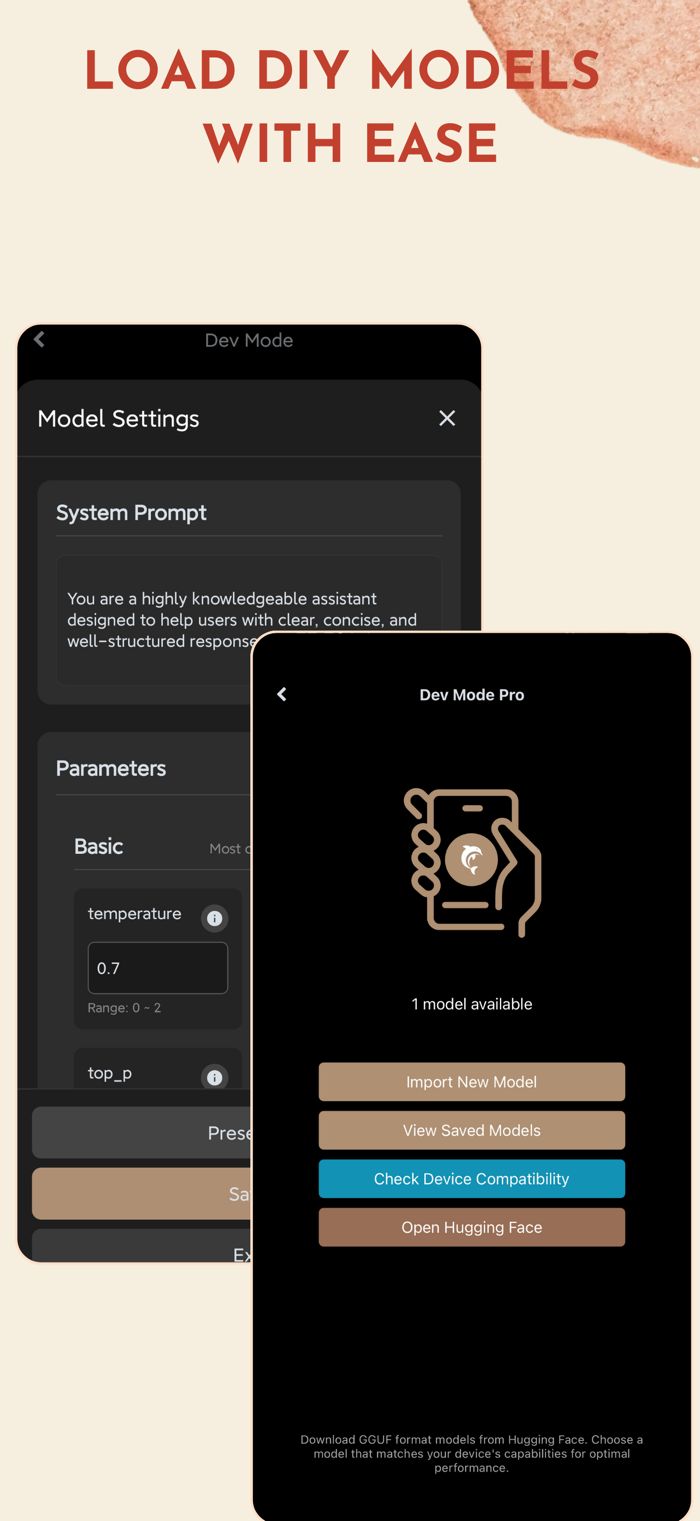The image size is (700, 1521).
Task: Close the Model Settings panel
Action: 447,418
